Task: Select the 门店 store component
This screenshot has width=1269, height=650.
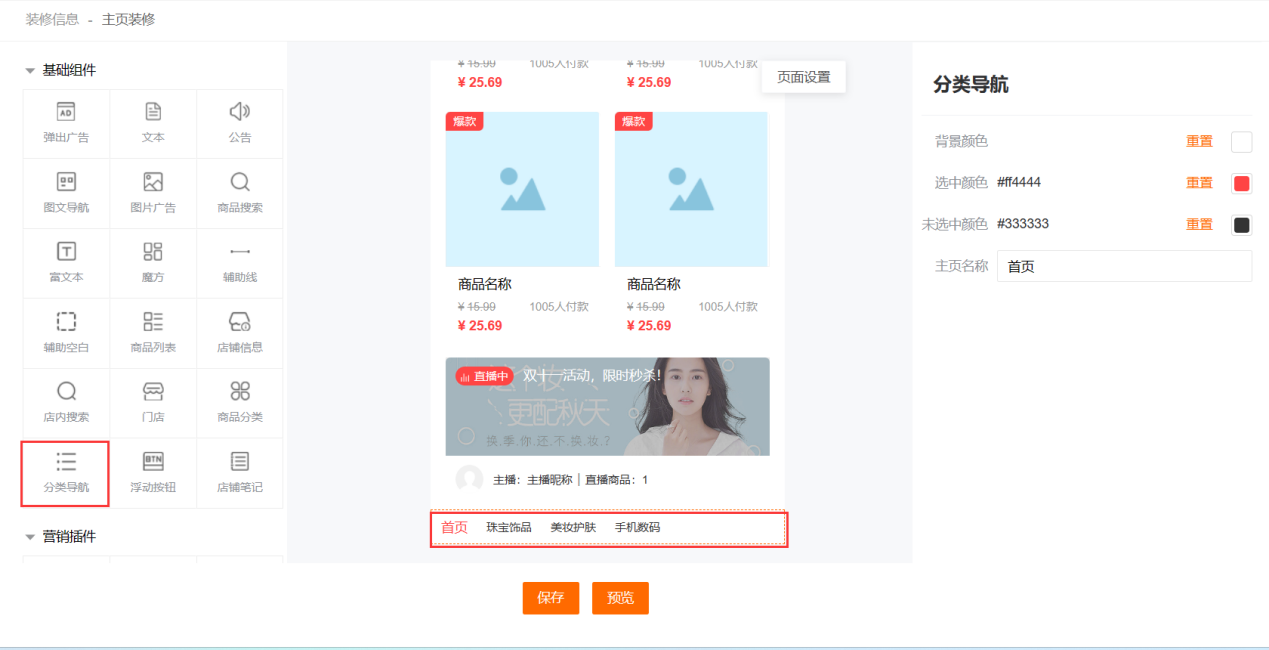Action: click(153, 403)
